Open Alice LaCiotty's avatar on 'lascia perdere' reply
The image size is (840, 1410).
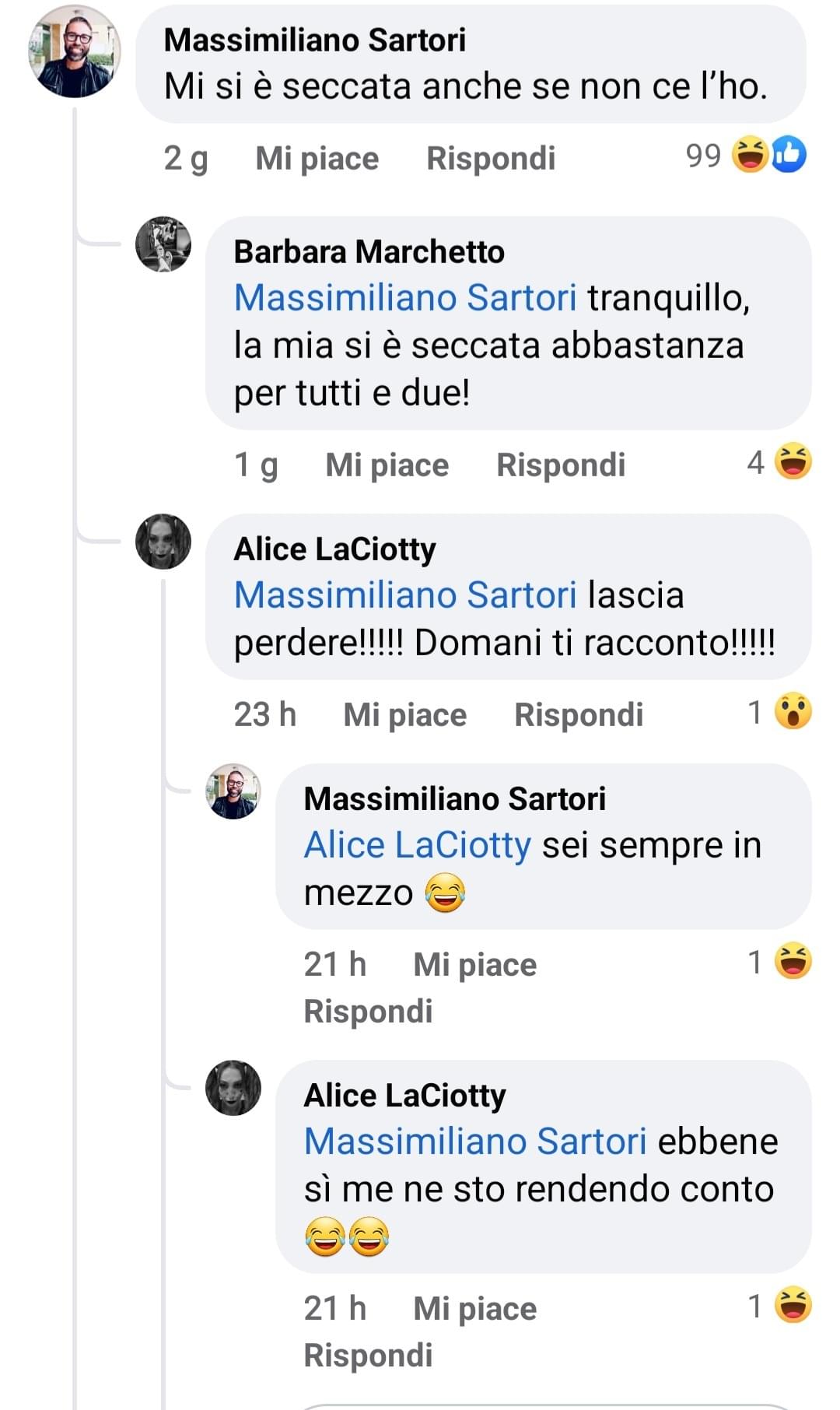pos(163,542)
